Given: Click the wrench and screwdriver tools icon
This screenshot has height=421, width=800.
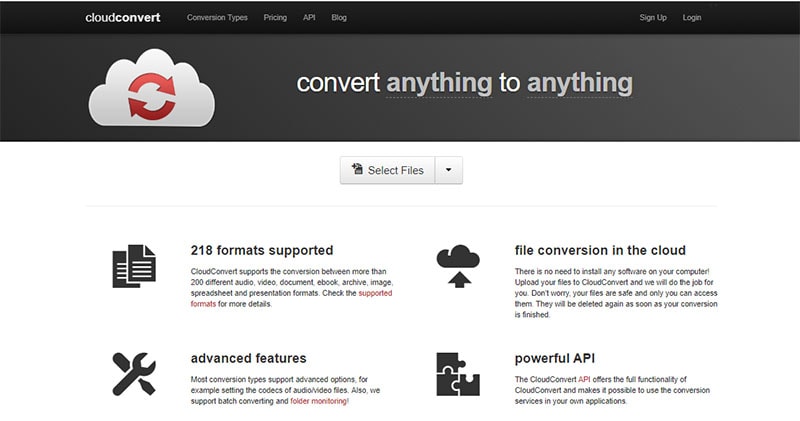Looking at the screenshot, I should coord(134,374).
